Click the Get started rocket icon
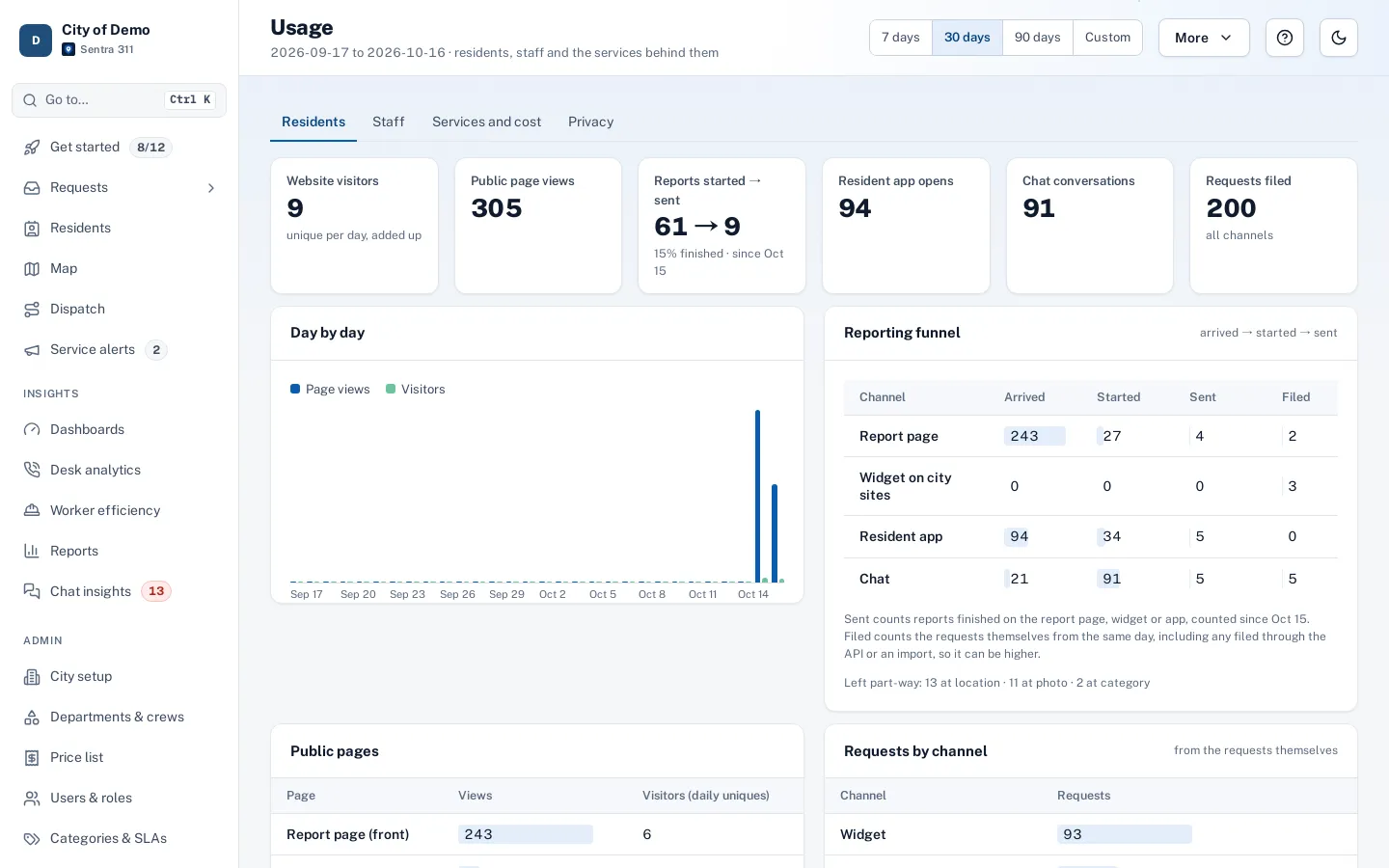1389x868 pixels. (32, 148)
